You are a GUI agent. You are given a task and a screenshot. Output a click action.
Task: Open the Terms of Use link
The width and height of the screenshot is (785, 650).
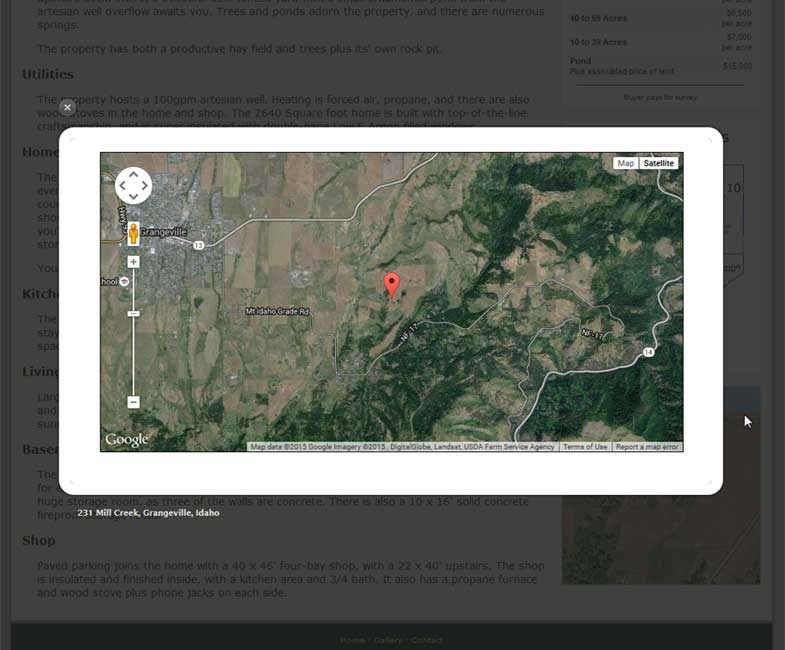(x=585, y=447)
